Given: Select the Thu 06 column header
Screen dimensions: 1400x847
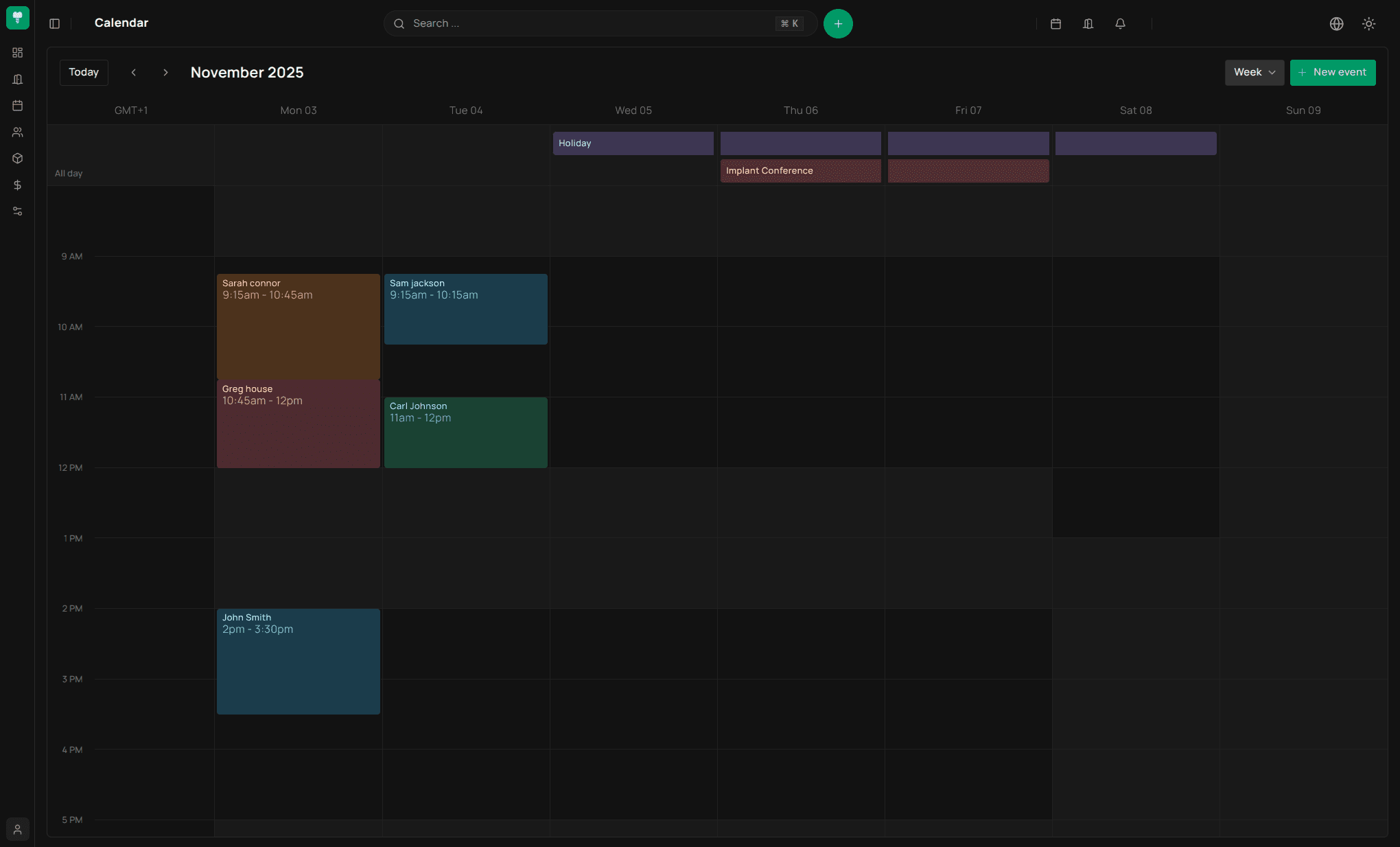Looking at the screenshot, I should pyautogui.click(x=800, y=110).
